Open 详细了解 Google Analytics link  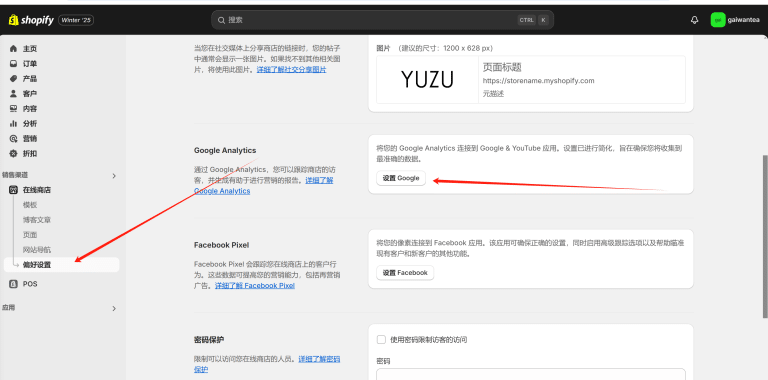[264, 186]
